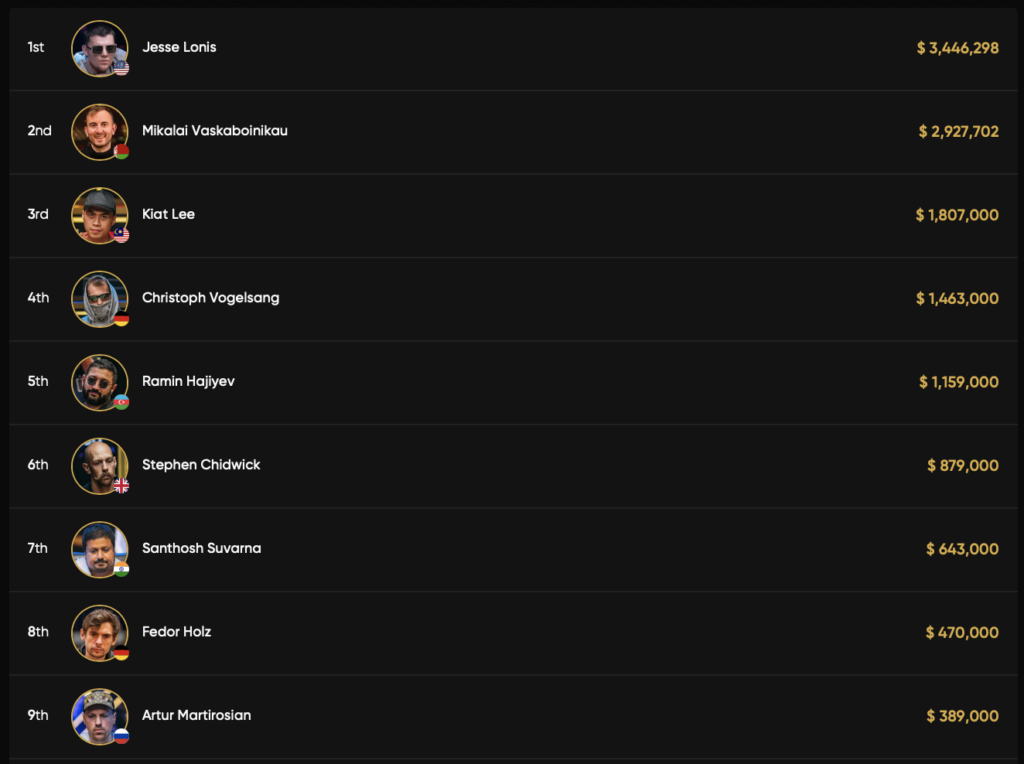
Task: Open Christoph Vogelsang's name link
Action: pos(210,298)
